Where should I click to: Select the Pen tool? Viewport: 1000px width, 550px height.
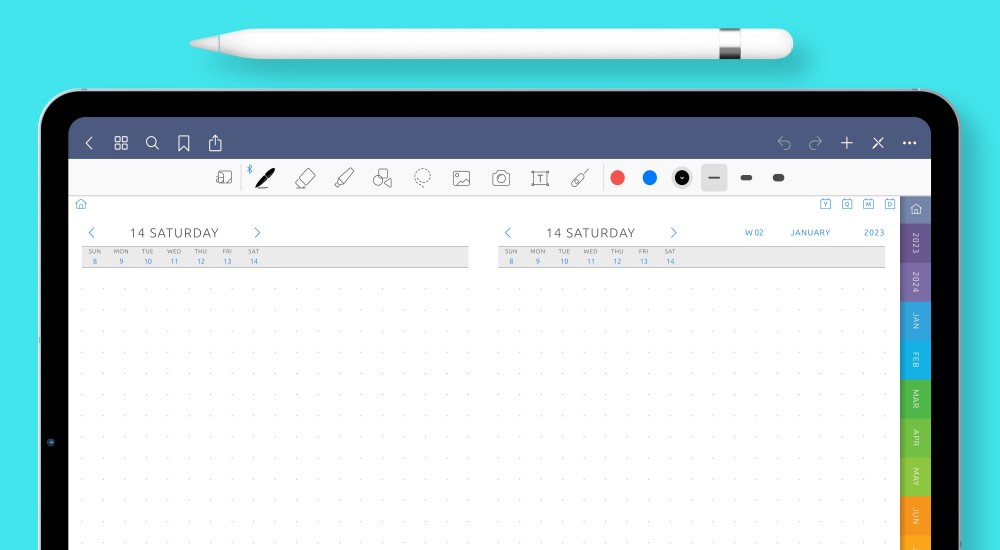click(x=265, y=178)
